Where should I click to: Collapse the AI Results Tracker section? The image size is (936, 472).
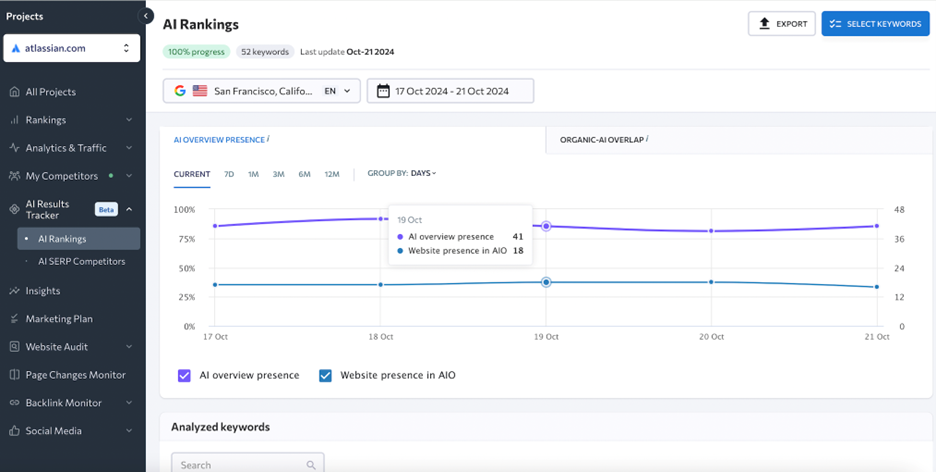click(x=129, y=209)
